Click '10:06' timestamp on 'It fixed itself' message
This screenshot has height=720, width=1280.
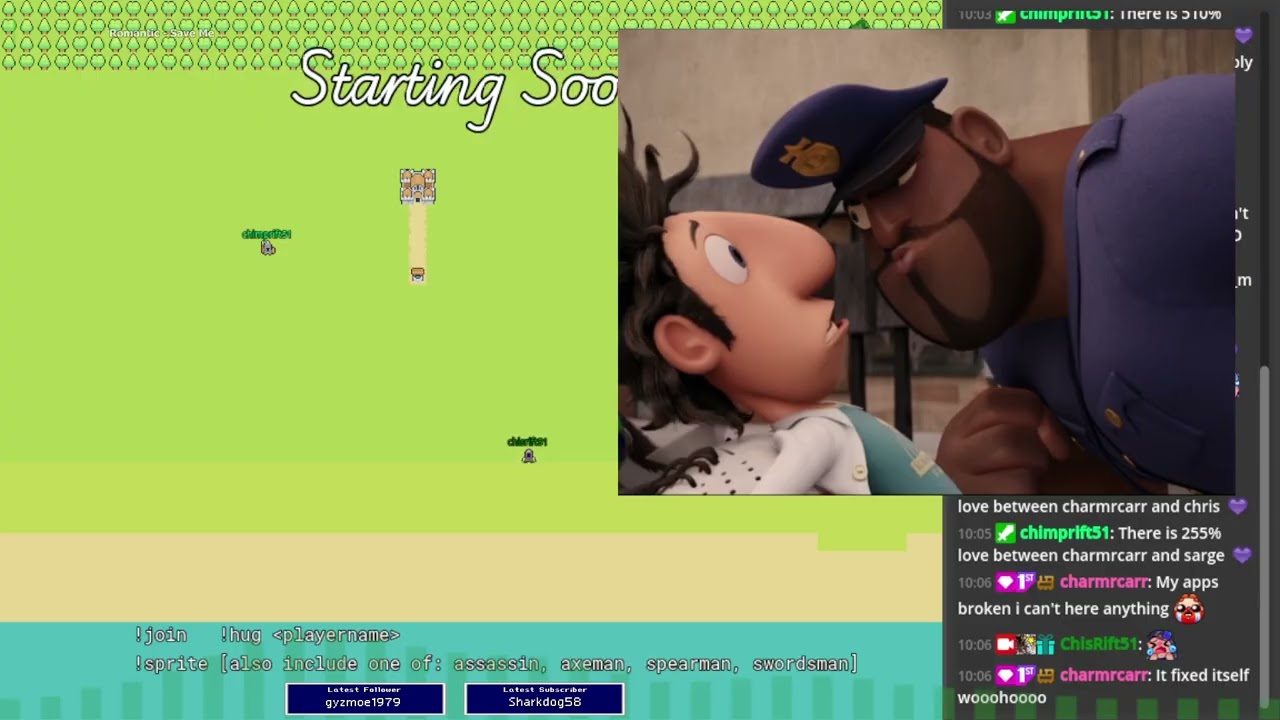click(x=974, y=676)
